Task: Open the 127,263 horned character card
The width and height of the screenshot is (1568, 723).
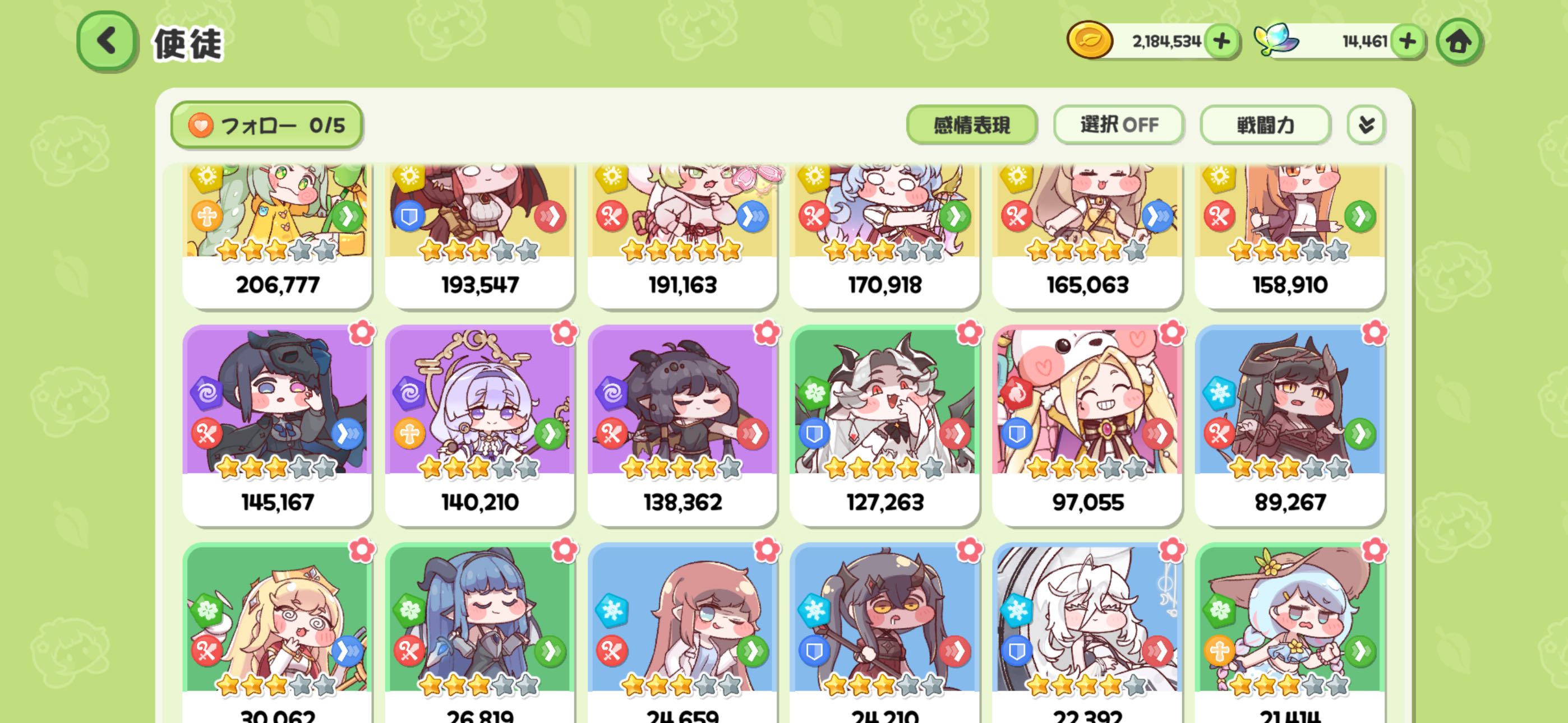Action: pyautogui.click(x=884, y=425)
